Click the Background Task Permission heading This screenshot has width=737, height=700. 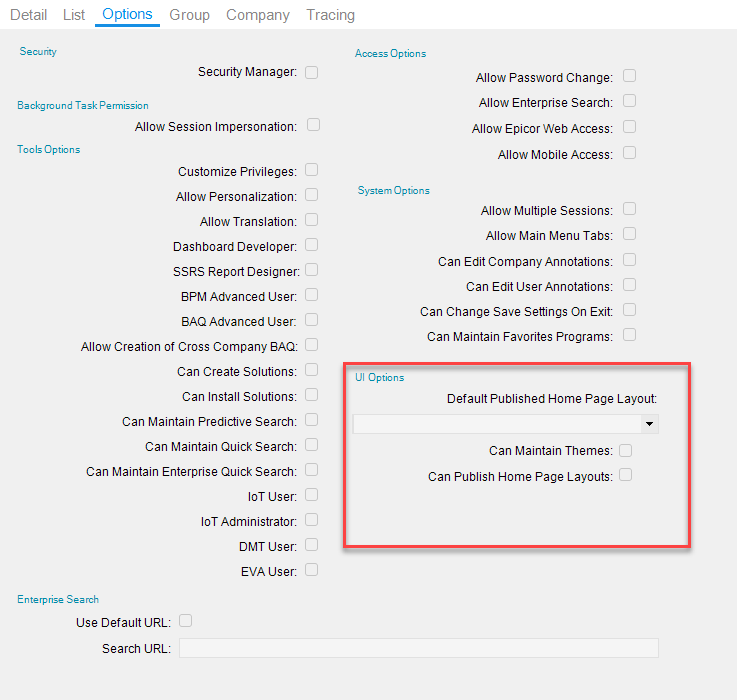(83, 105)
